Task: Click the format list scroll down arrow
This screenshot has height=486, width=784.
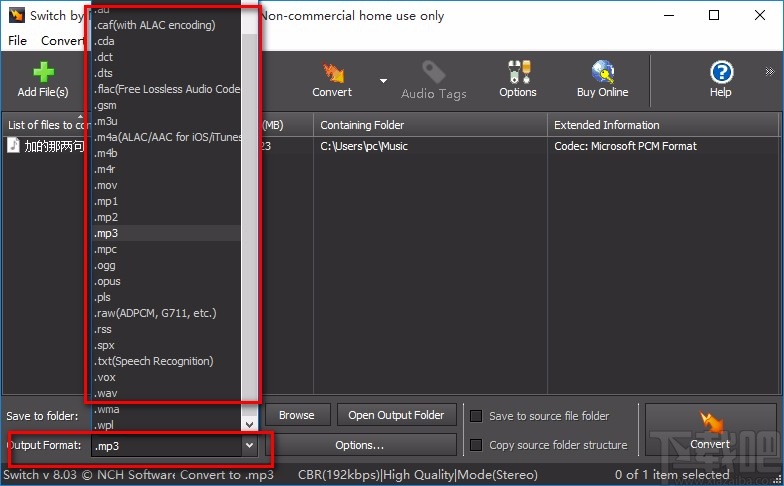Action: click(249, 424)
